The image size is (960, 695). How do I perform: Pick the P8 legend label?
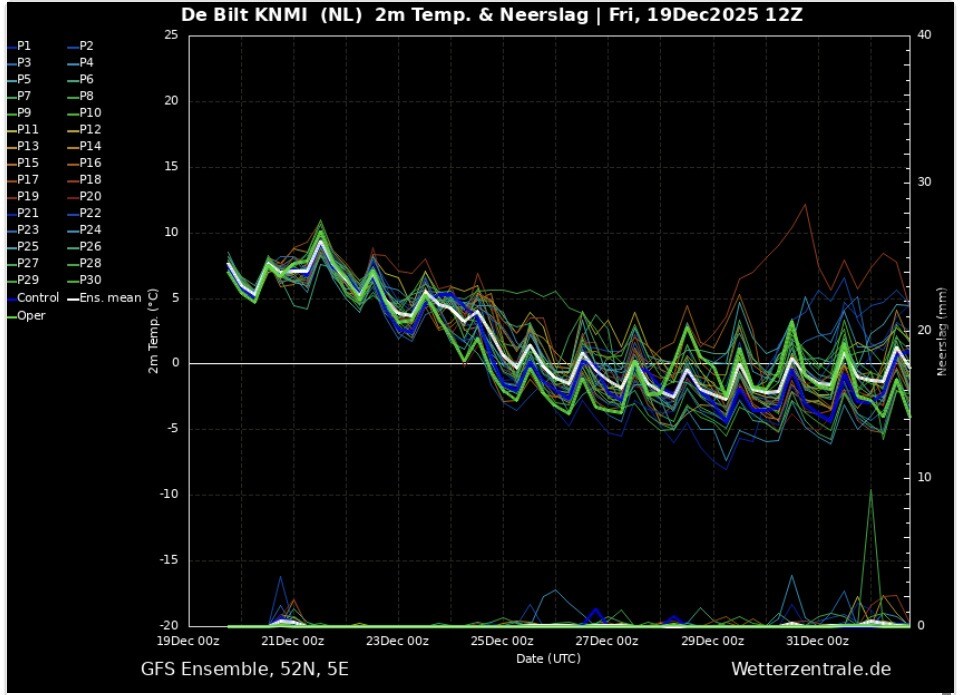[82, 96]
